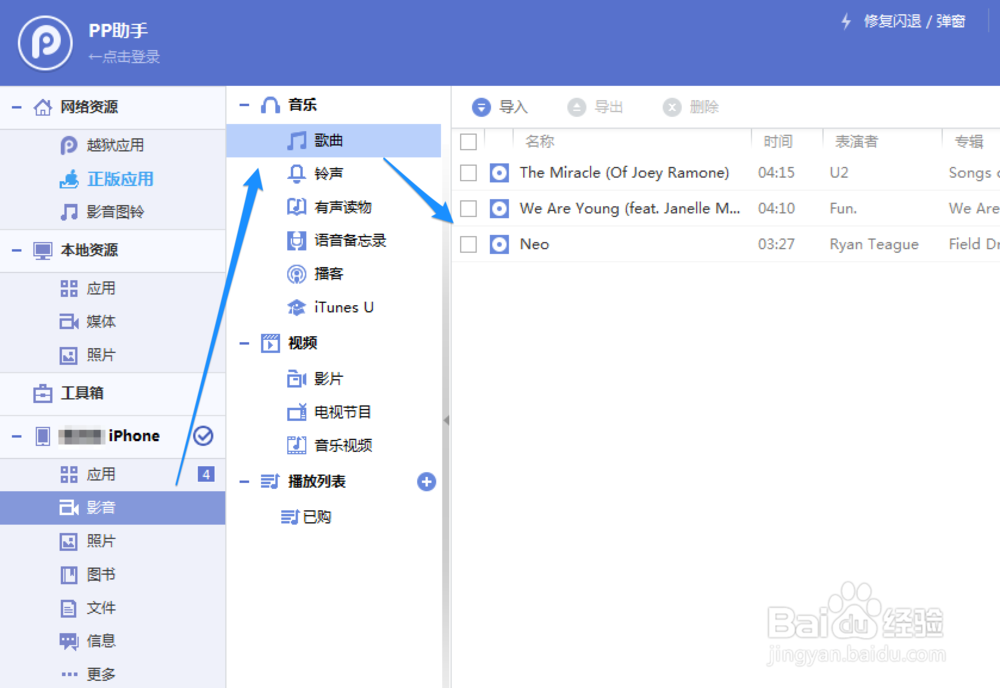1000x688 pixels.
Task: Check the checkbox for The Miracle song
Action: pyautogui.click(x=468, y=172)
